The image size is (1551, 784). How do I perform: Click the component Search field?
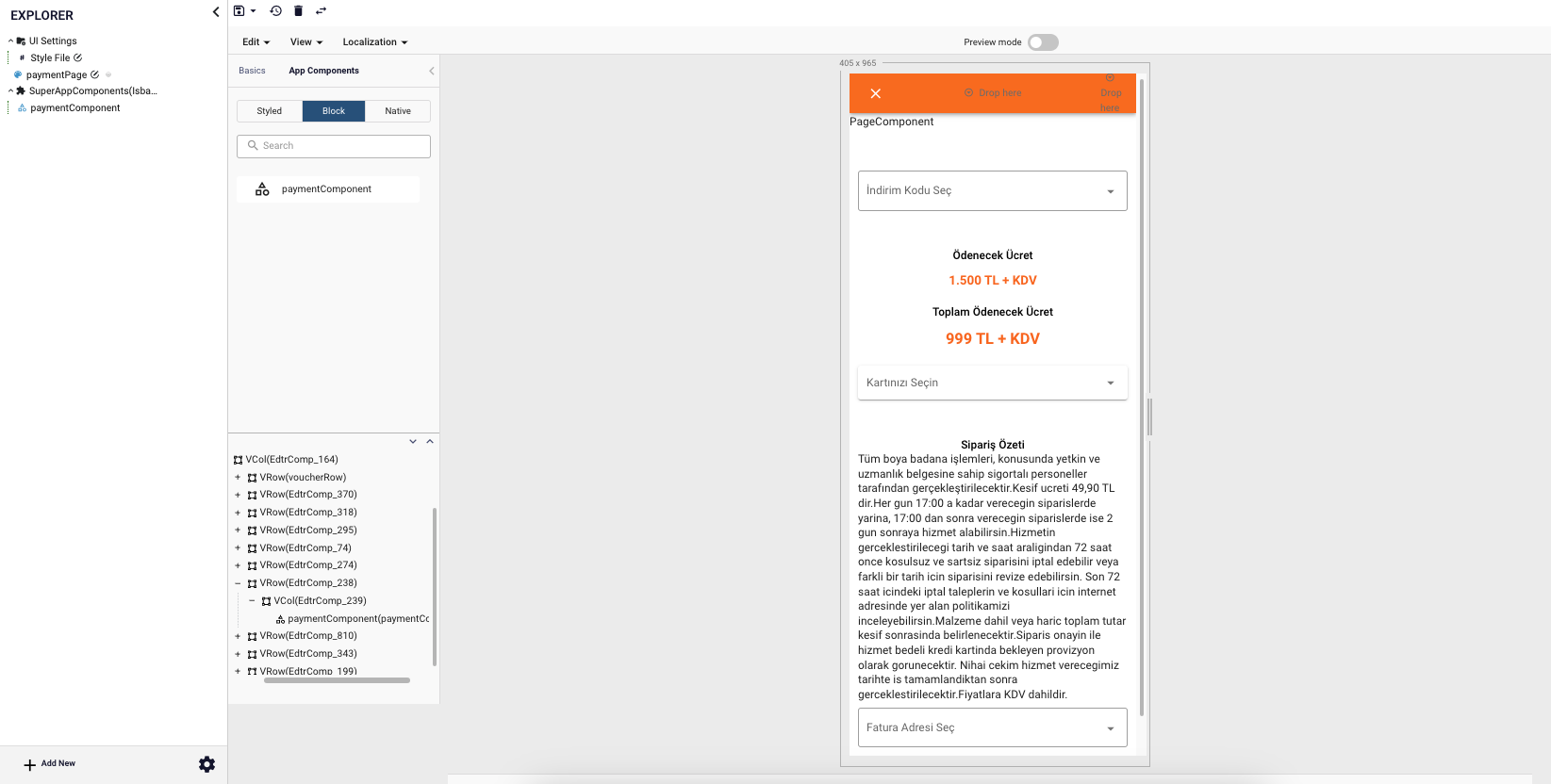(334, 146)
